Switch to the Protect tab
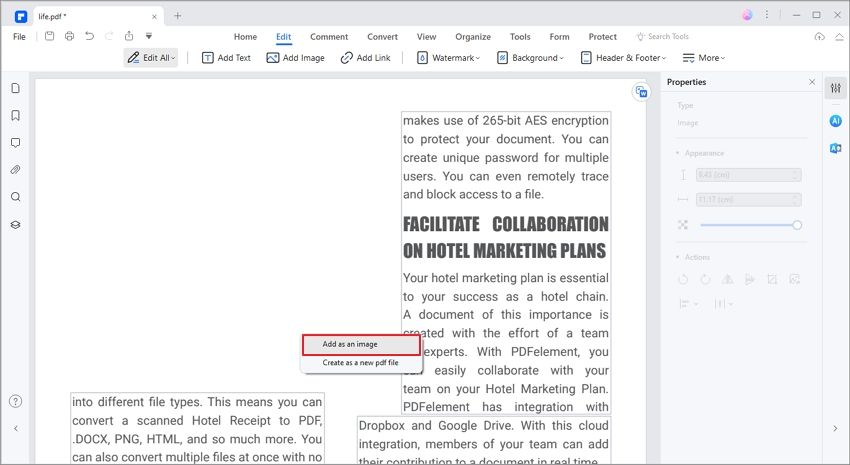Image resolution: width=850 pixels, height=465 pixels. click(x=603, y=37)
